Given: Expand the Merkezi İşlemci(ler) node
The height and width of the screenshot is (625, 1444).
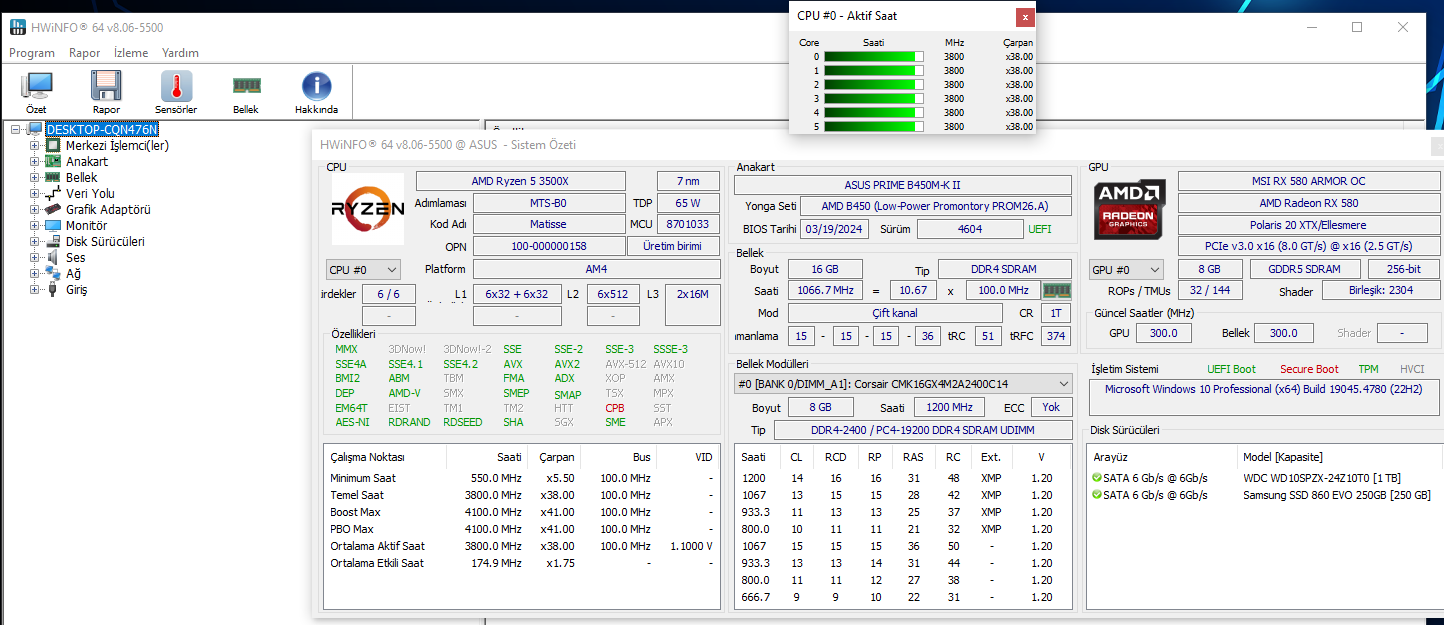Looking at the screenshot, I should coord(34,145).
